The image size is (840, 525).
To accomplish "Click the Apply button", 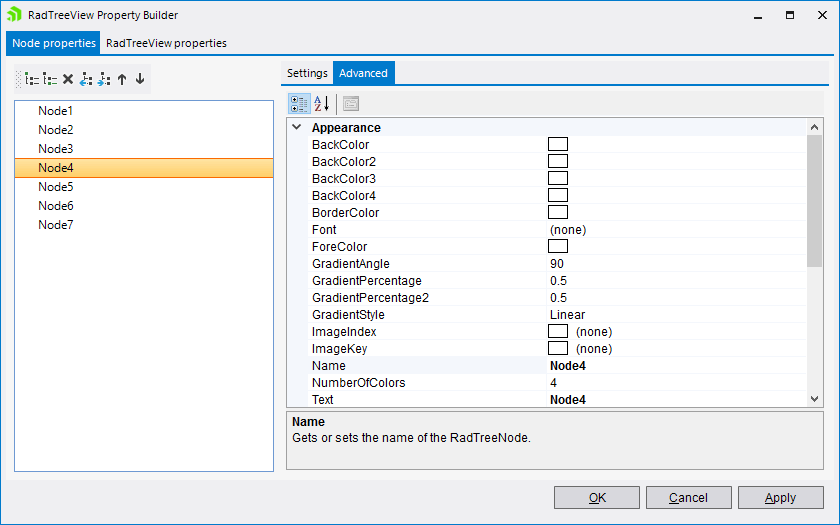I will (x=781, y=498).
